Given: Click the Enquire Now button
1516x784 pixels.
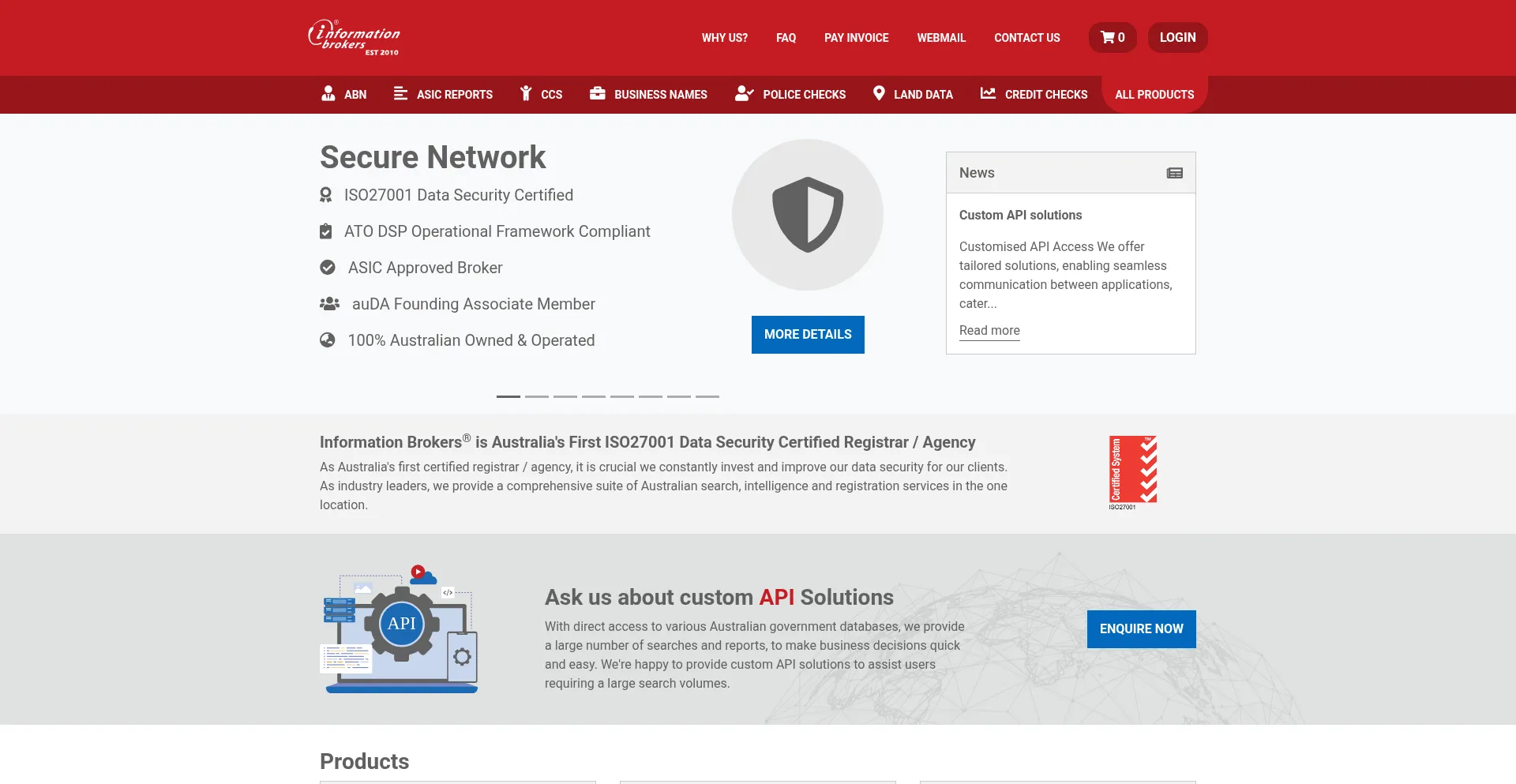Looking at the screenshot, I should (x=1141, y=629).
